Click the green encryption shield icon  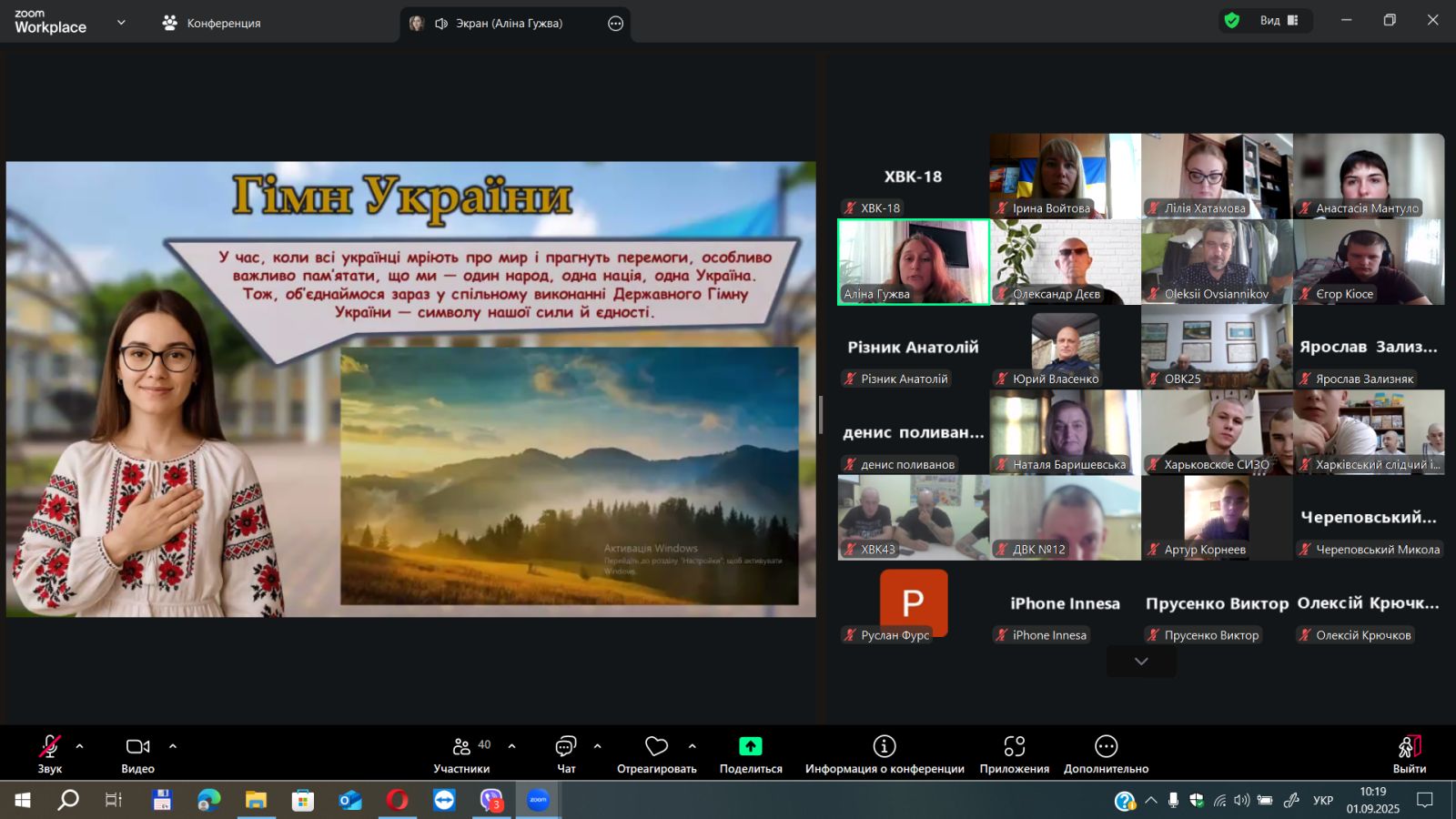[x=1232, y=21]
